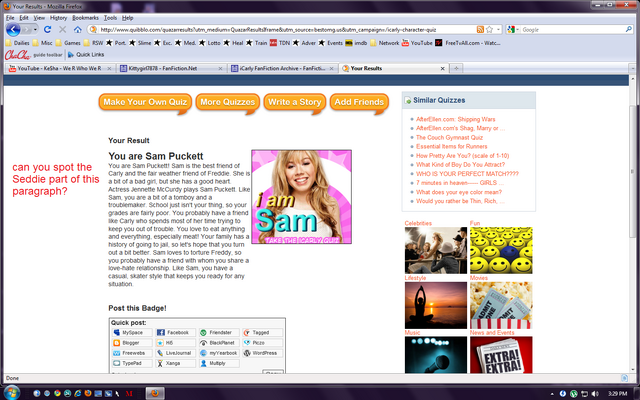The width and height of the screenshot is (640, 400).
Task: Click Make Your Own Quiz button
Action: [x=145, y=102]
